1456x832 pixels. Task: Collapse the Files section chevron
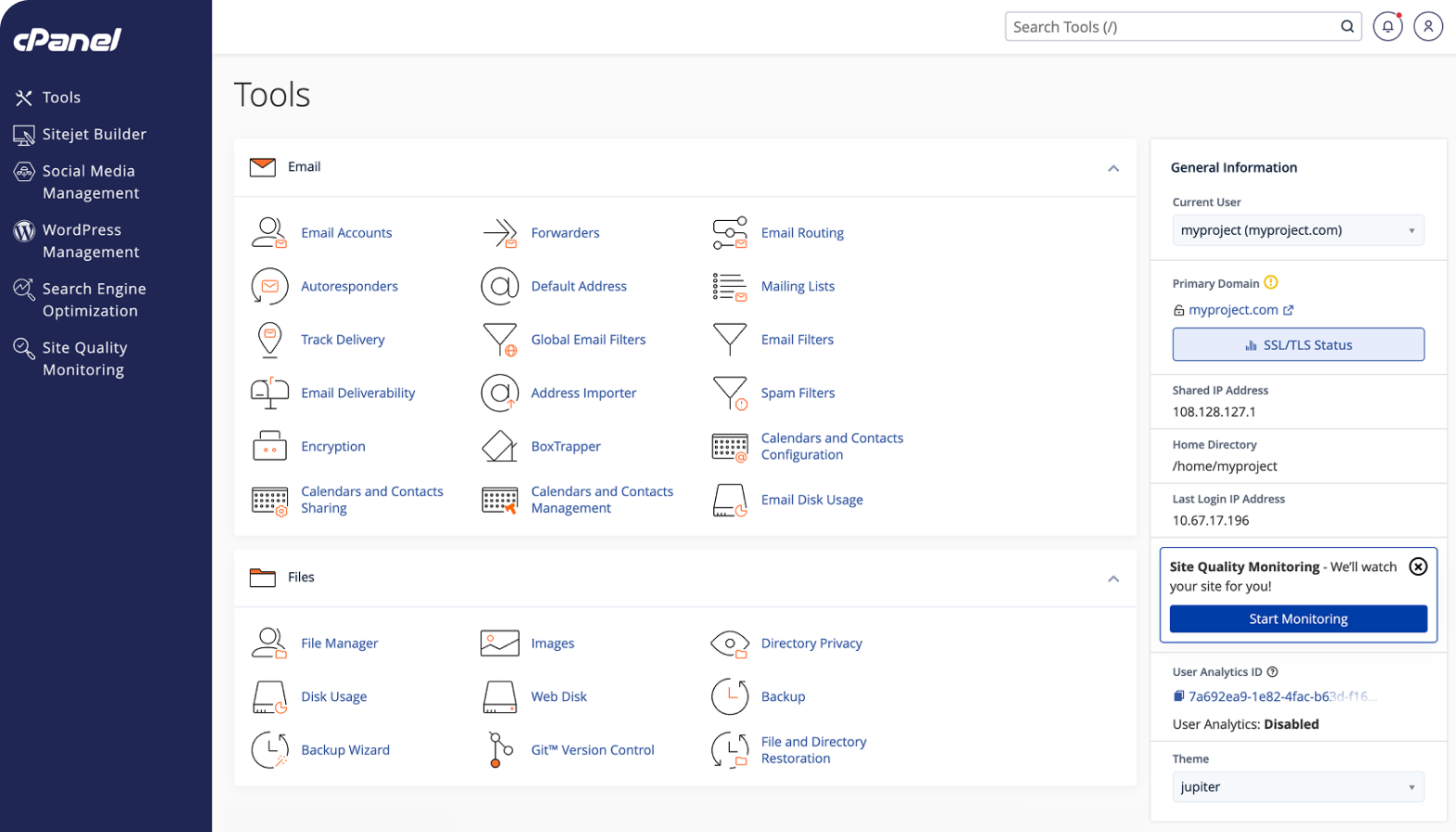pyautogui.click(x=1113, y=578)
